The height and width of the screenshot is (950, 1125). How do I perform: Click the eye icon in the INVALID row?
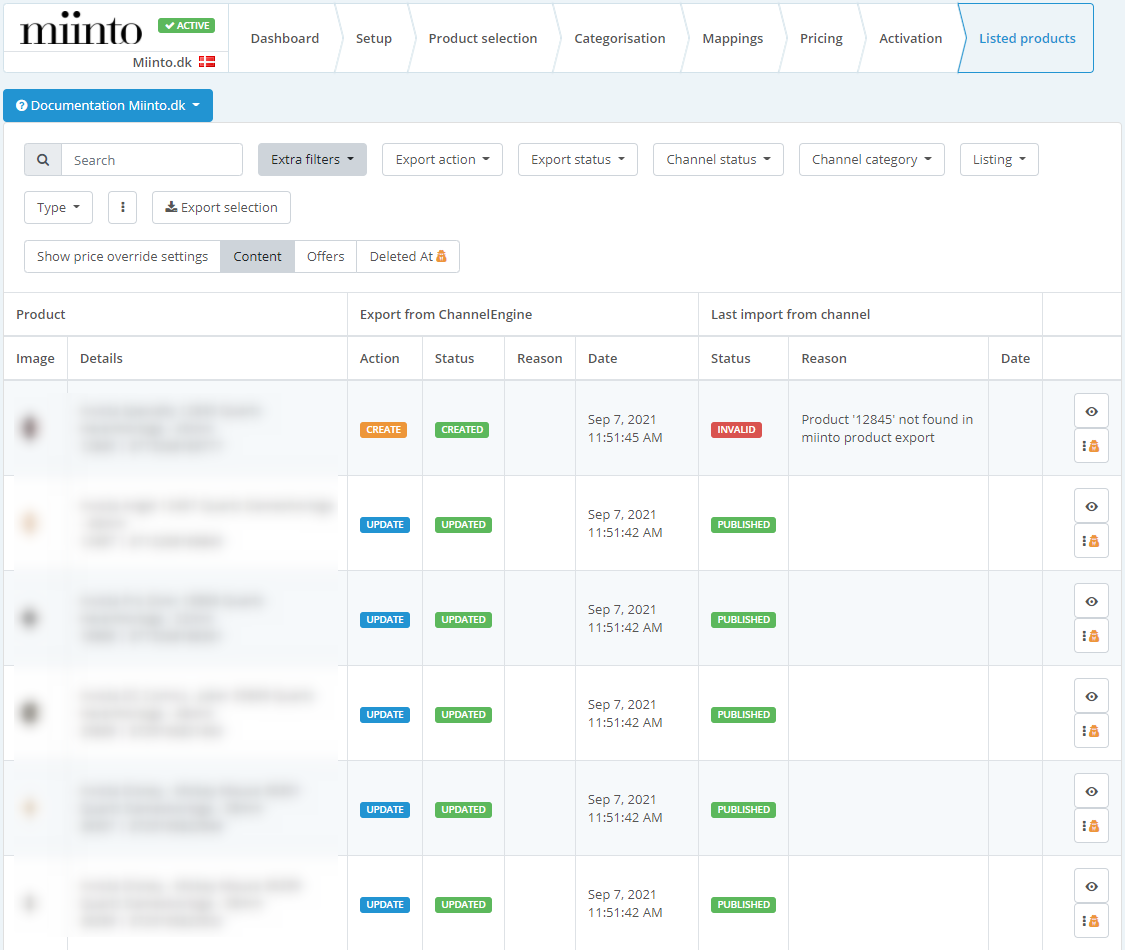click(1091, 411)
